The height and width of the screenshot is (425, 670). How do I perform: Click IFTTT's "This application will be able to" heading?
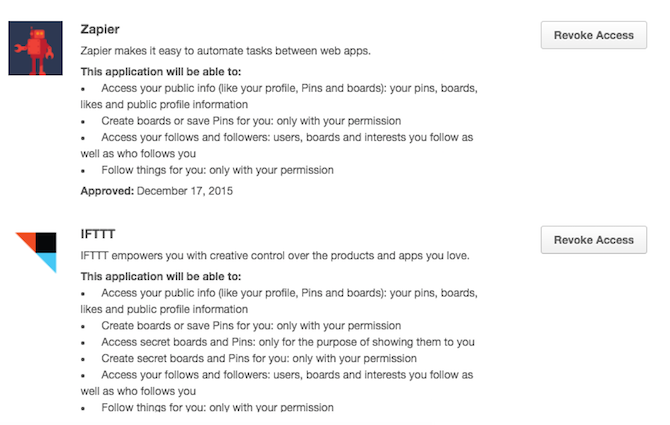[161, 277]
